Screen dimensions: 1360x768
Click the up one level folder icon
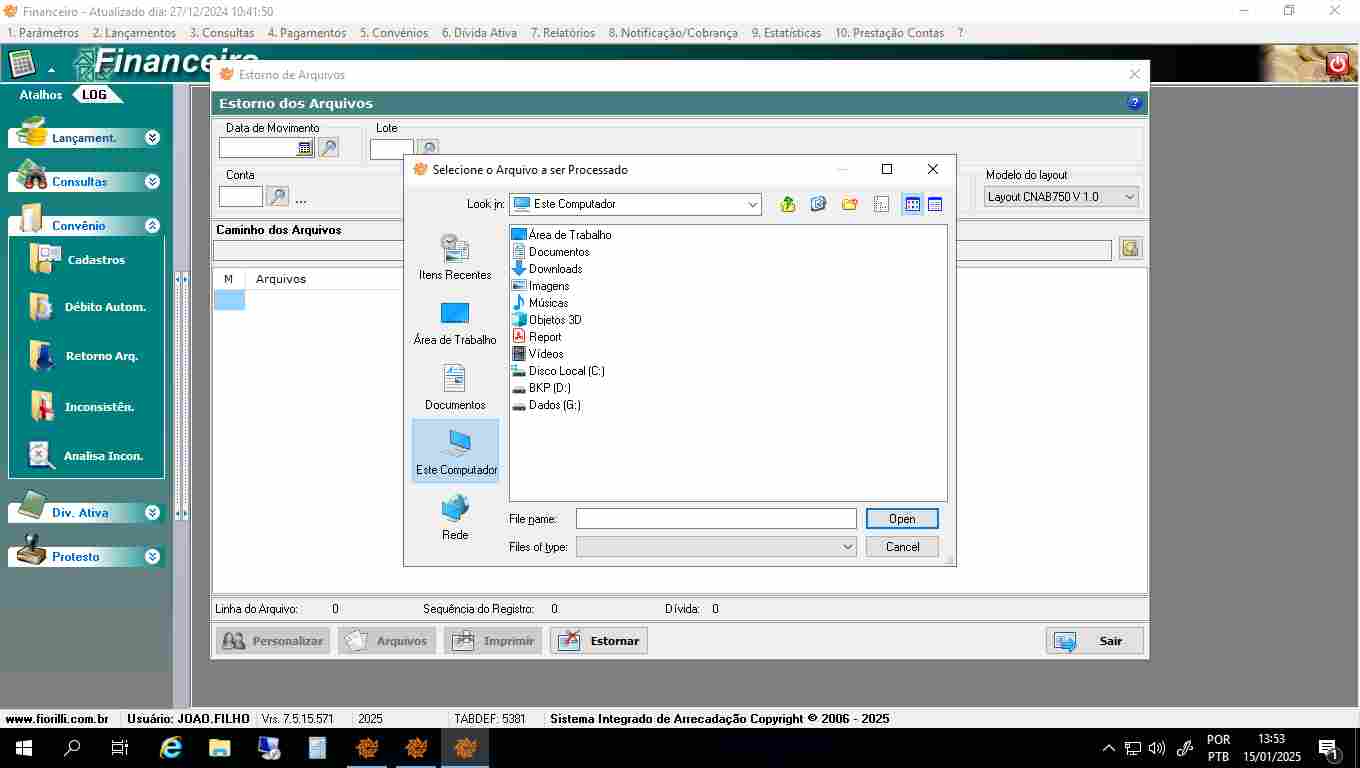pyautogui.click(x=788, y=204)
